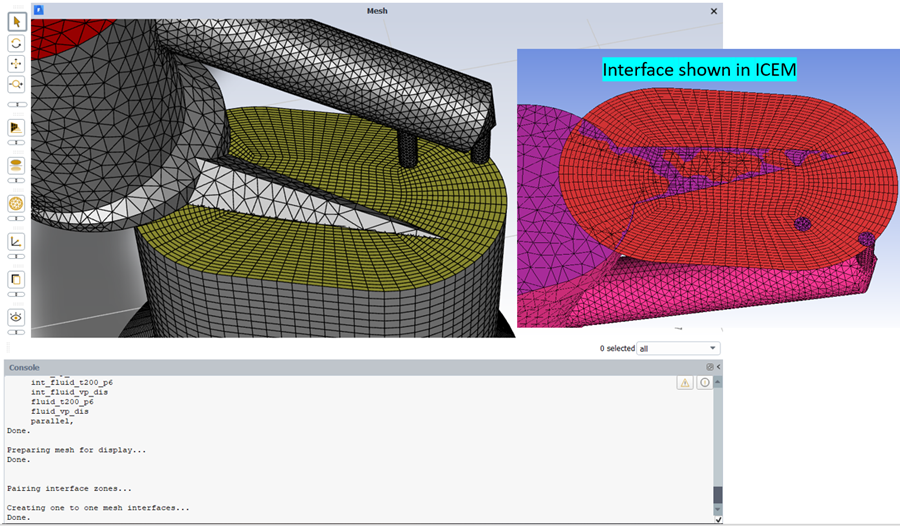Click the 'int_fluid_vp_dis' console line

69,392
